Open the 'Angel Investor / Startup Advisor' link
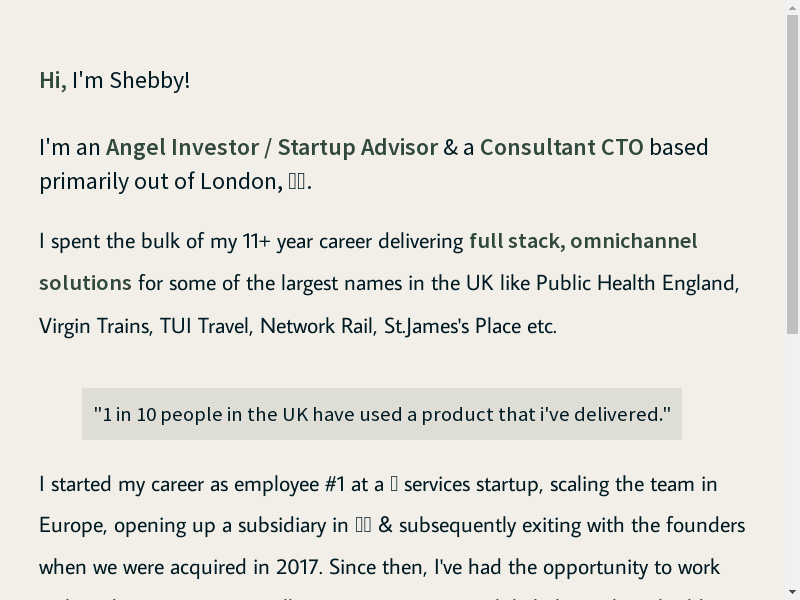This screenshot has height=600, width=800. (x=272, y=147)
